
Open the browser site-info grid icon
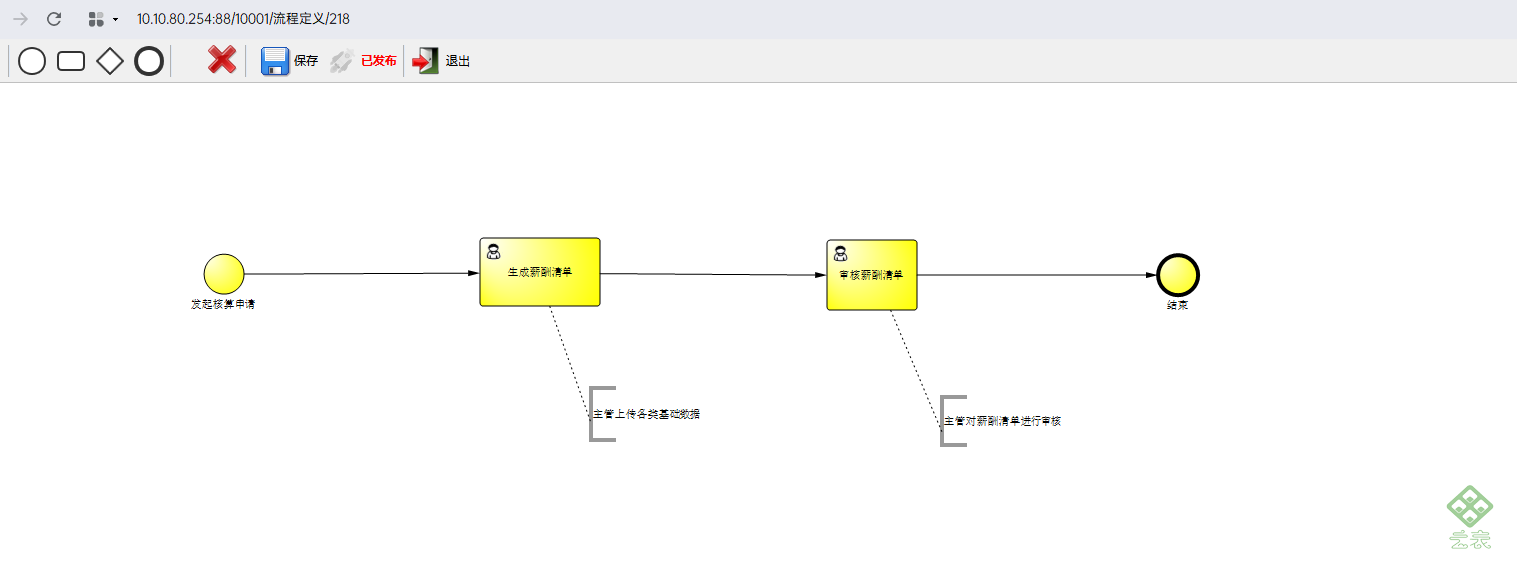pos(96,19)
